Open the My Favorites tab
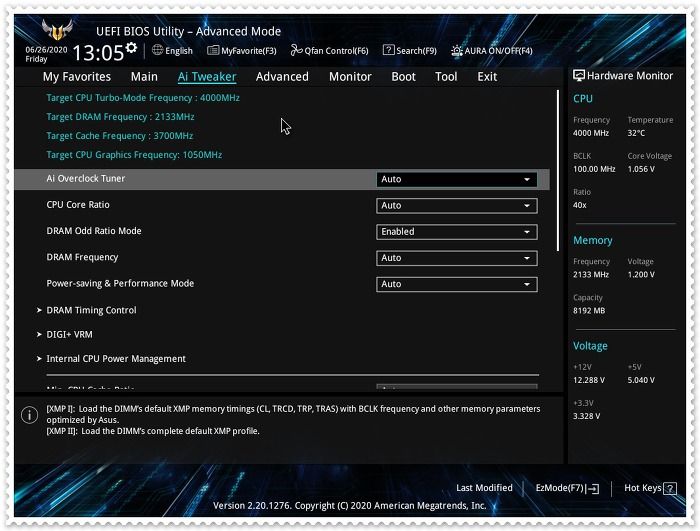 [x=77, y=77]
